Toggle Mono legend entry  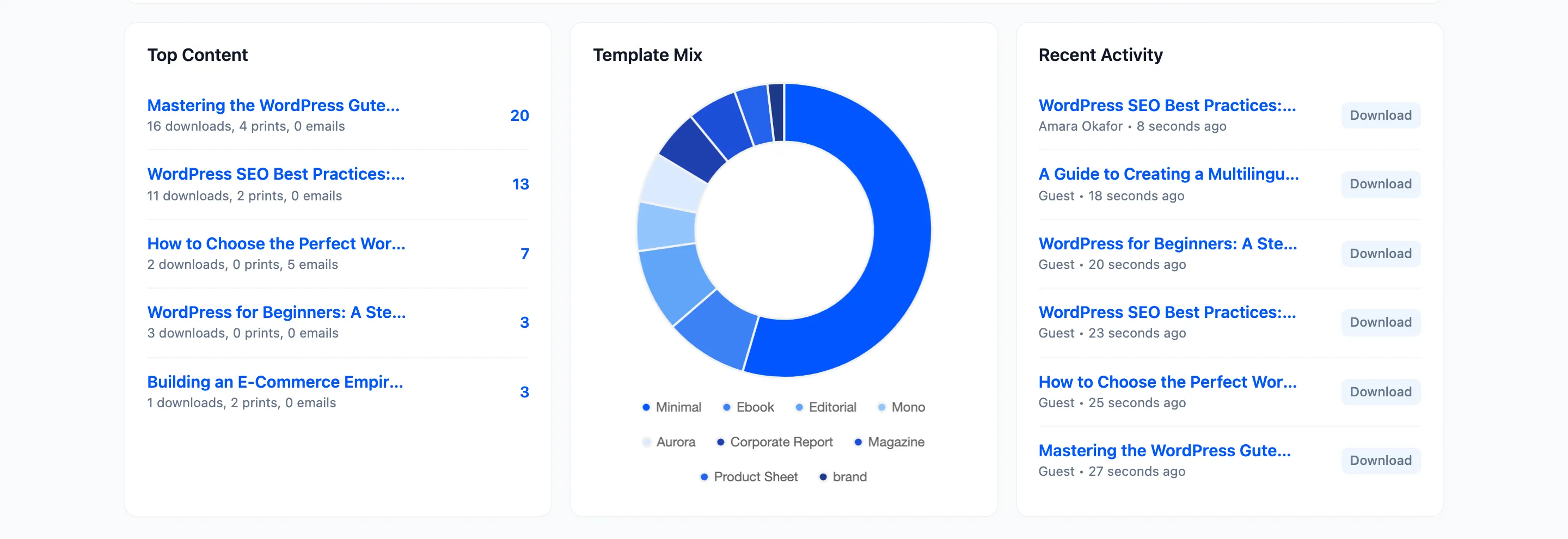coord(901,407)
